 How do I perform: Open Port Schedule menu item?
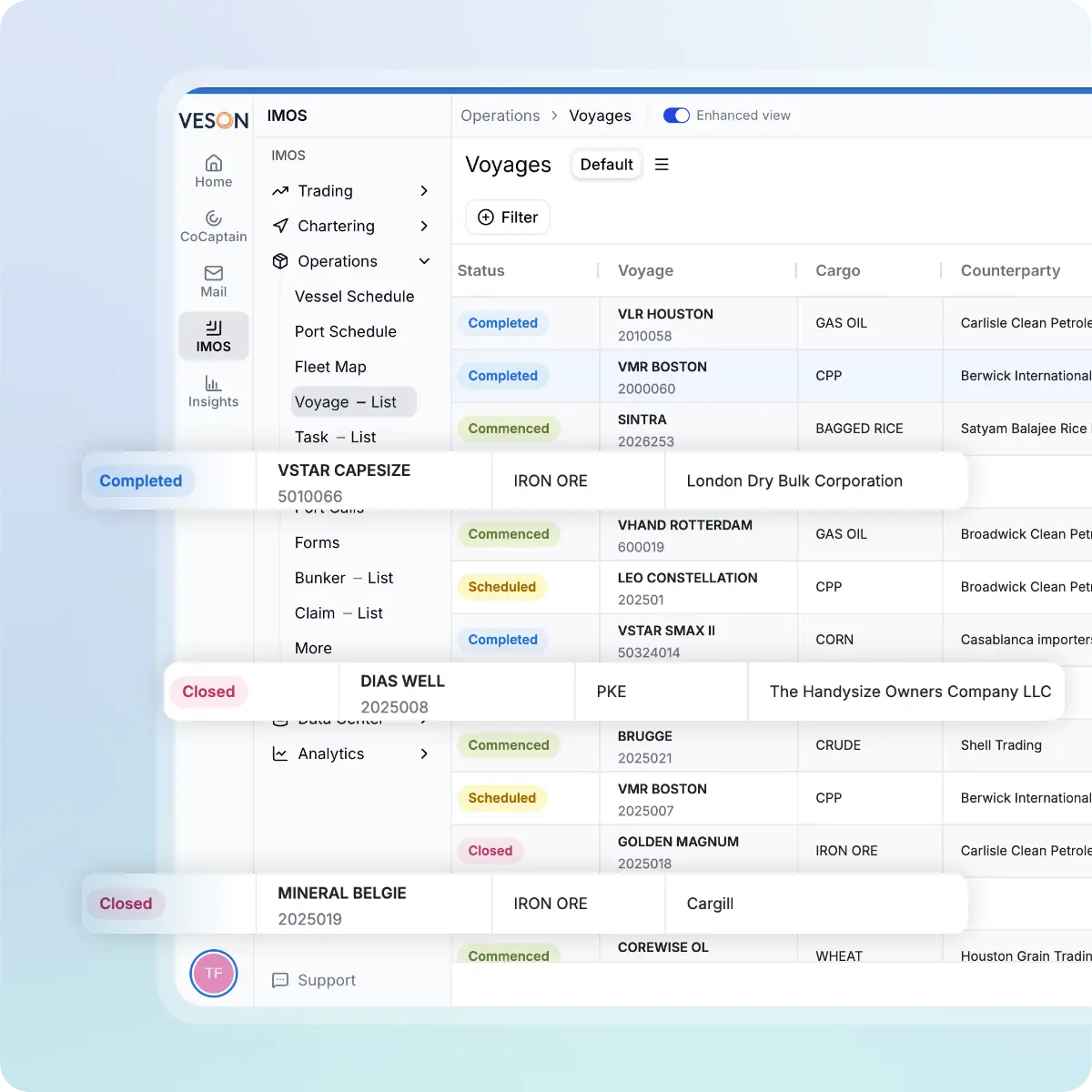[345, 331]
